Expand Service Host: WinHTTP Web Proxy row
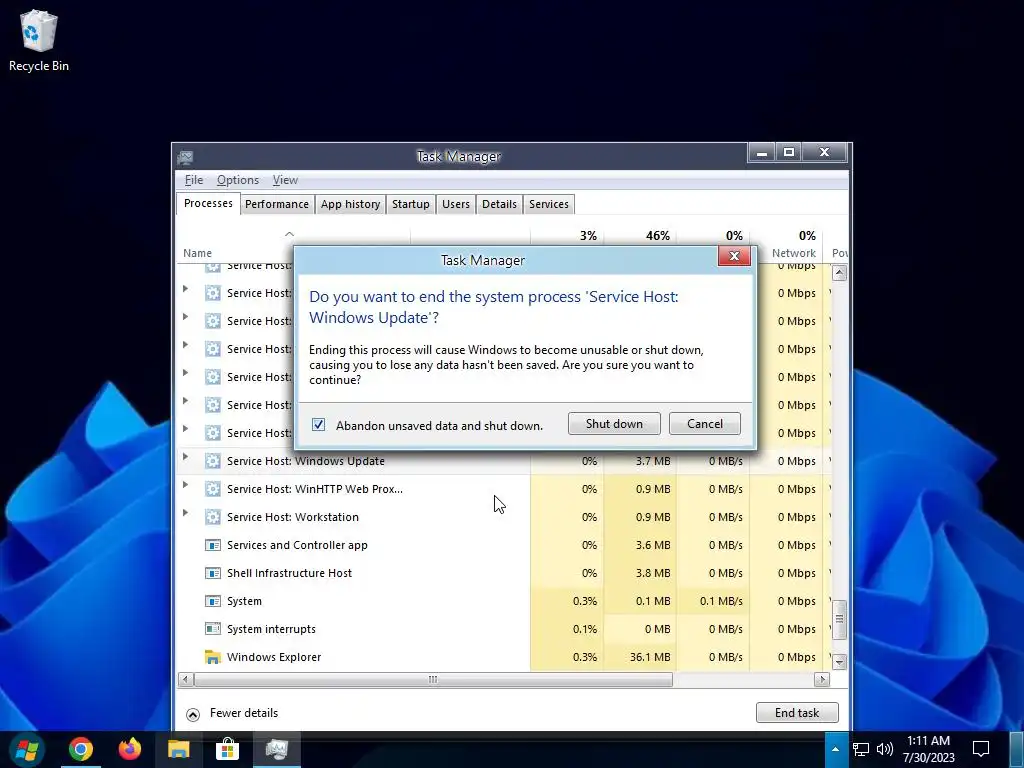 (185, 485)
